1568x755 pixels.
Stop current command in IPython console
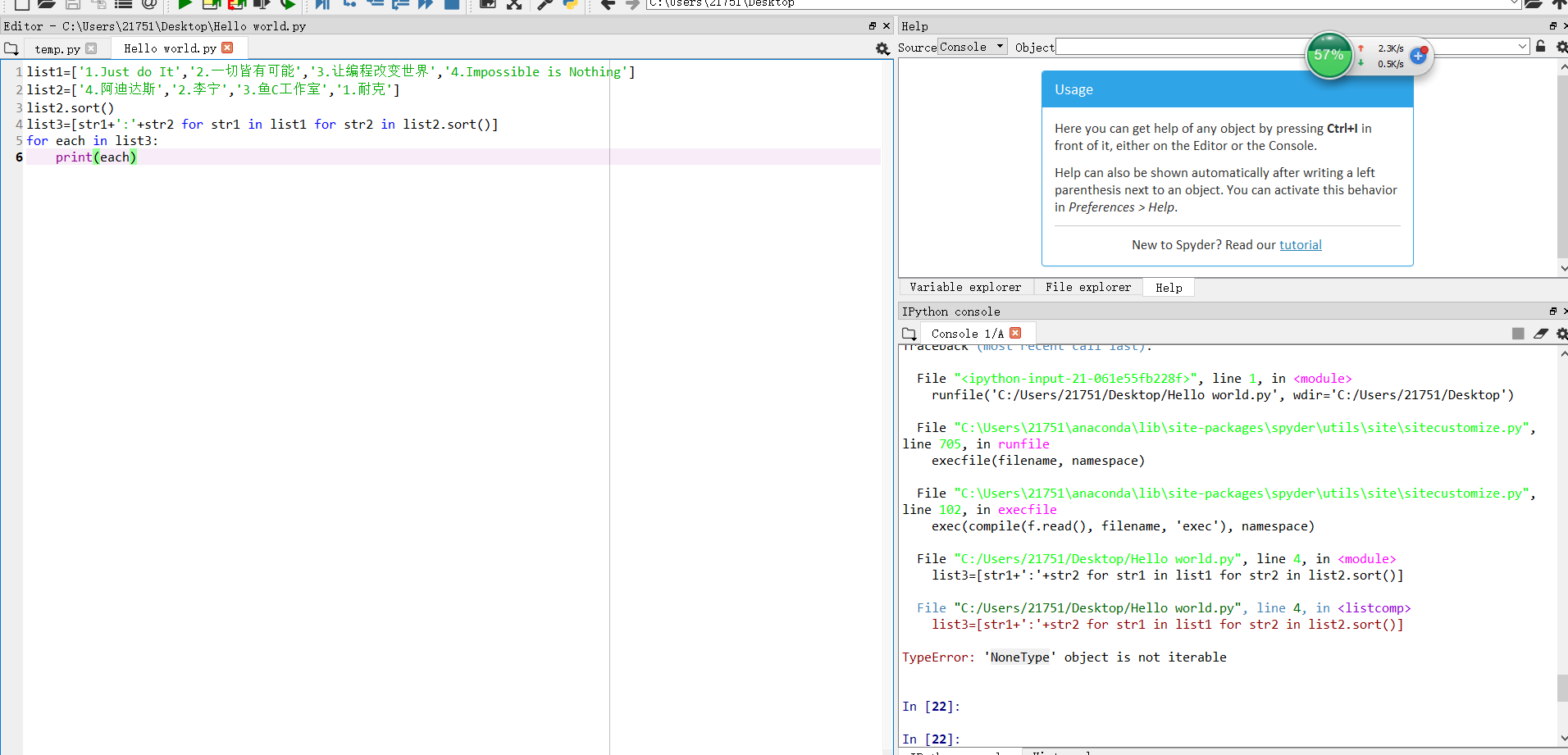(1518, 334)
